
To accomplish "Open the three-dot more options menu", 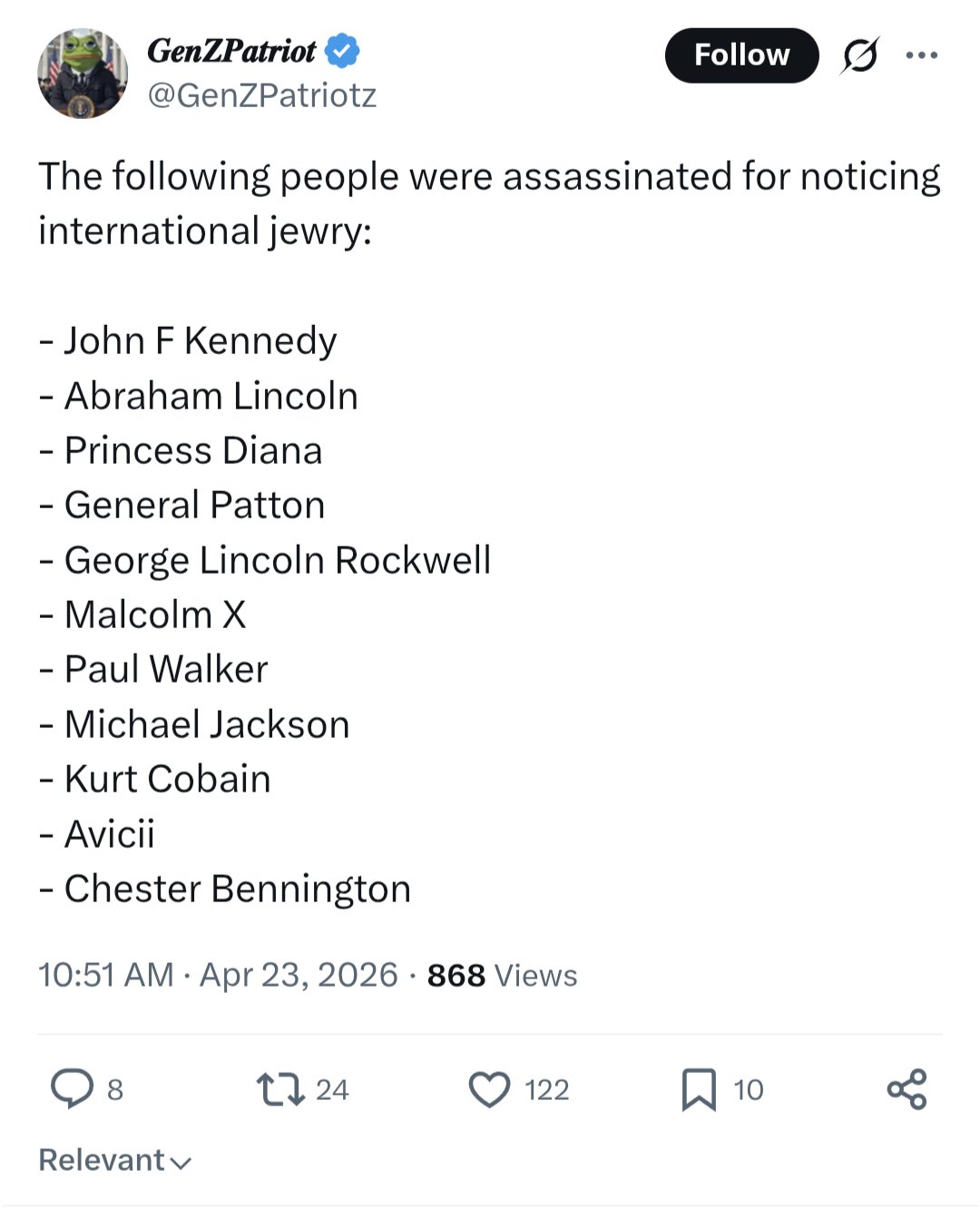I will point(922,56).
